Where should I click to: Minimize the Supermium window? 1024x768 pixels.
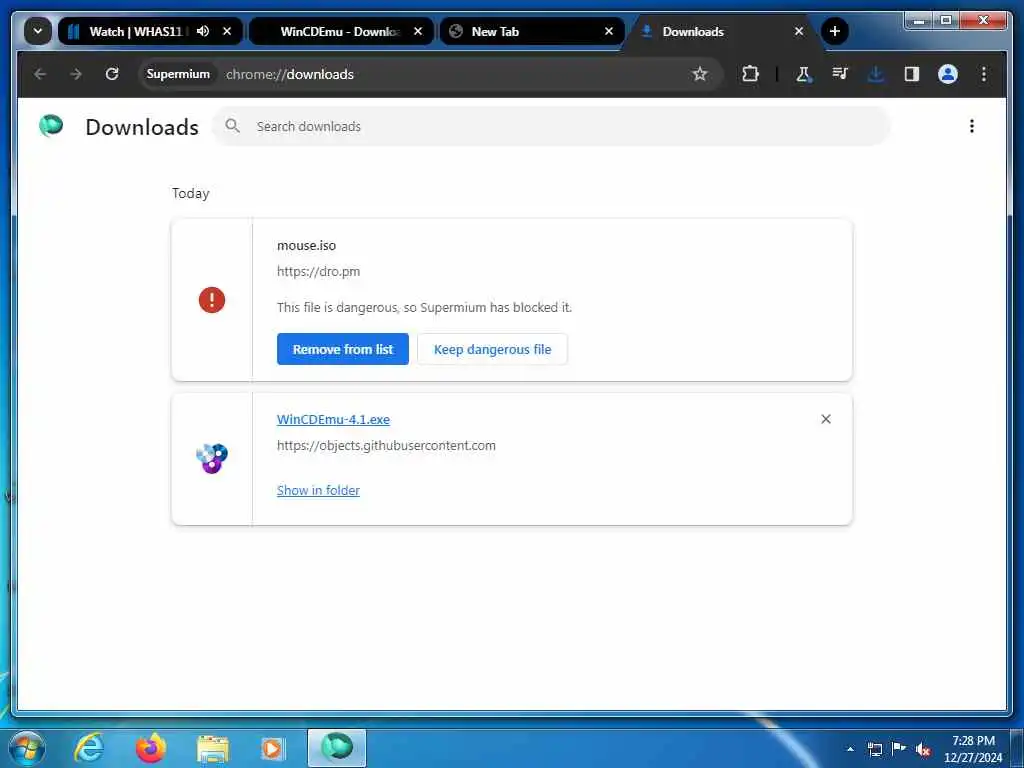[919, 21]
